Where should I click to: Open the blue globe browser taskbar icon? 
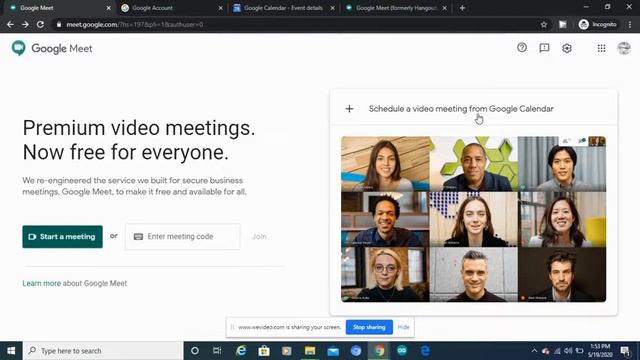[x=356, y=351]
